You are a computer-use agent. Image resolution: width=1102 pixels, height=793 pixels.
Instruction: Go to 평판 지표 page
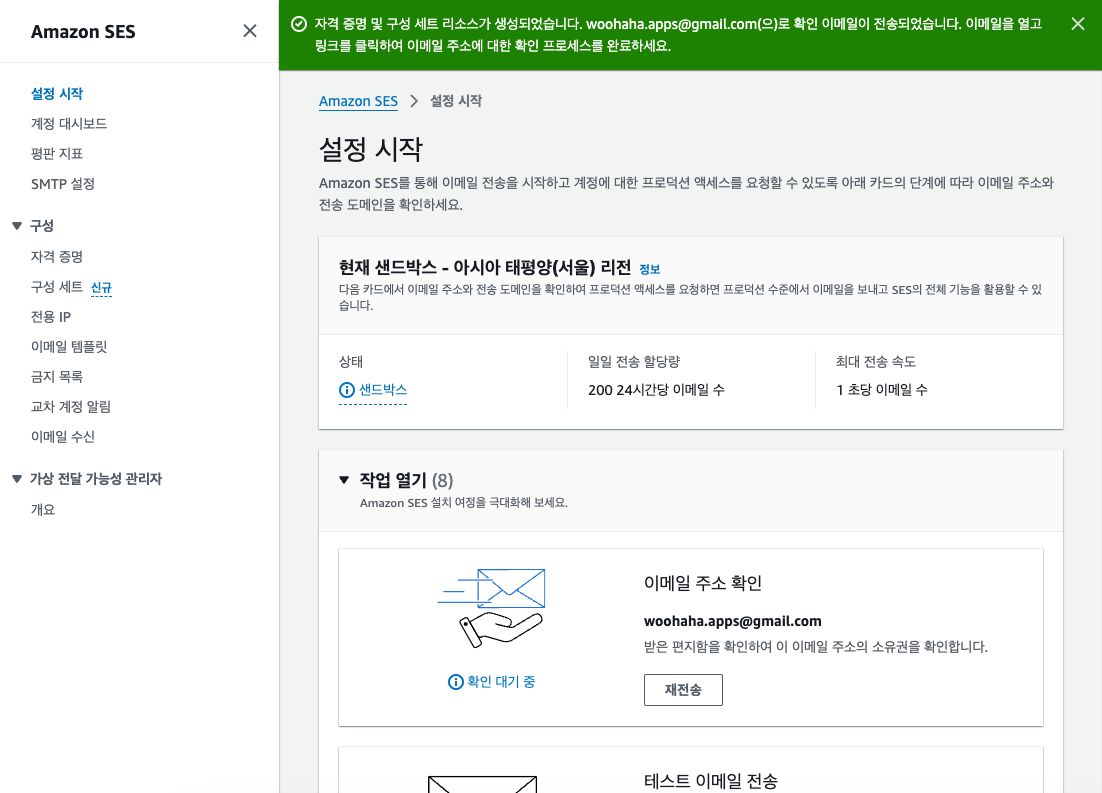[x=57, y=153]
